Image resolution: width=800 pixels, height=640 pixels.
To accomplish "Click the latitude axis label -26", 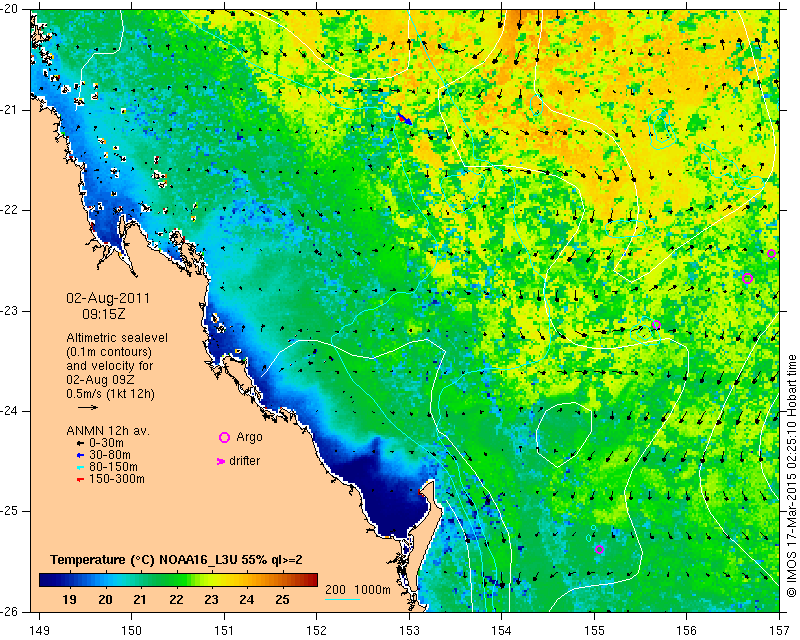I will pos(9,611).
